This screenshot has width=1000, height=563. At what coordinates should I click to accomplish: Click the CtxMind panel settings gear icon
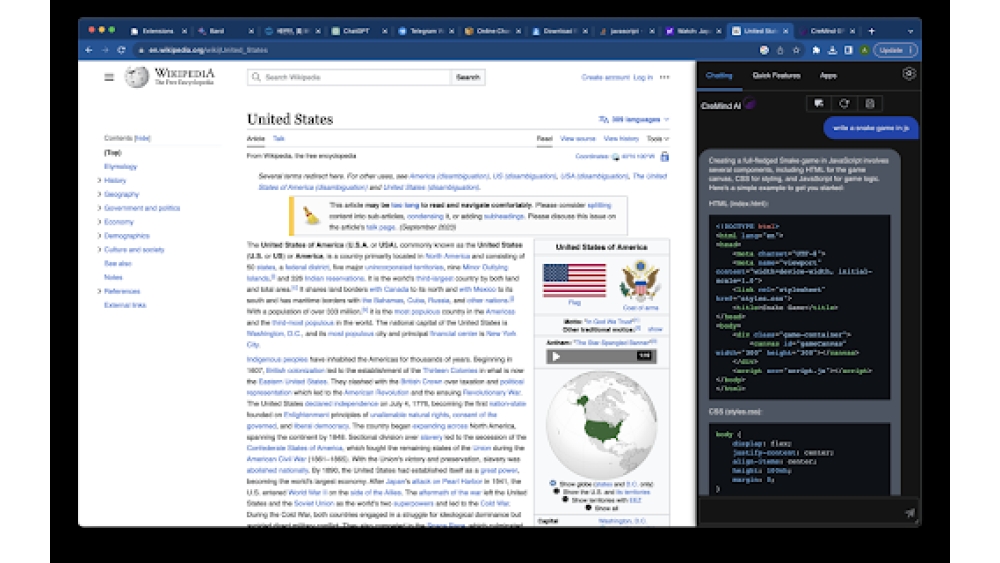tap(909, 74)
